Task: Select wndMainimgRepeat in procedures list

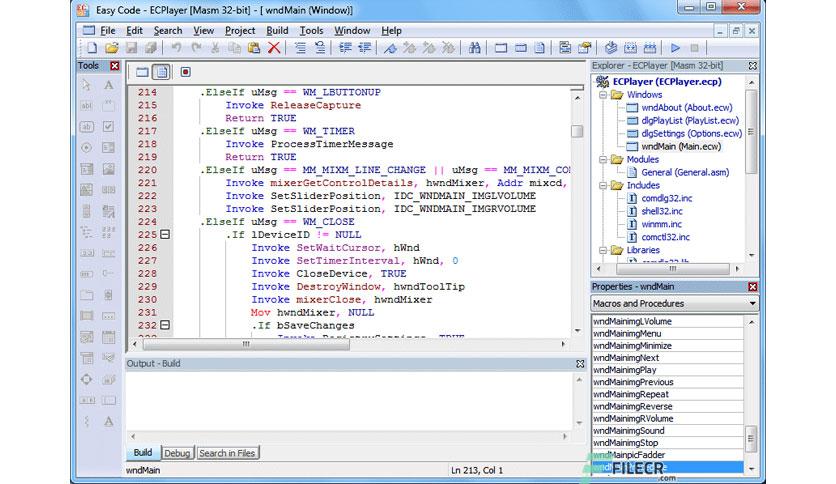Action: 668,394
